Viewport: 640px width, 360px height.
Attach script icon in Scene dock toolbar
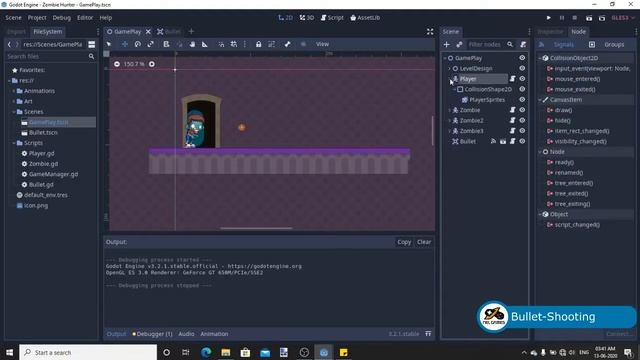523,44
